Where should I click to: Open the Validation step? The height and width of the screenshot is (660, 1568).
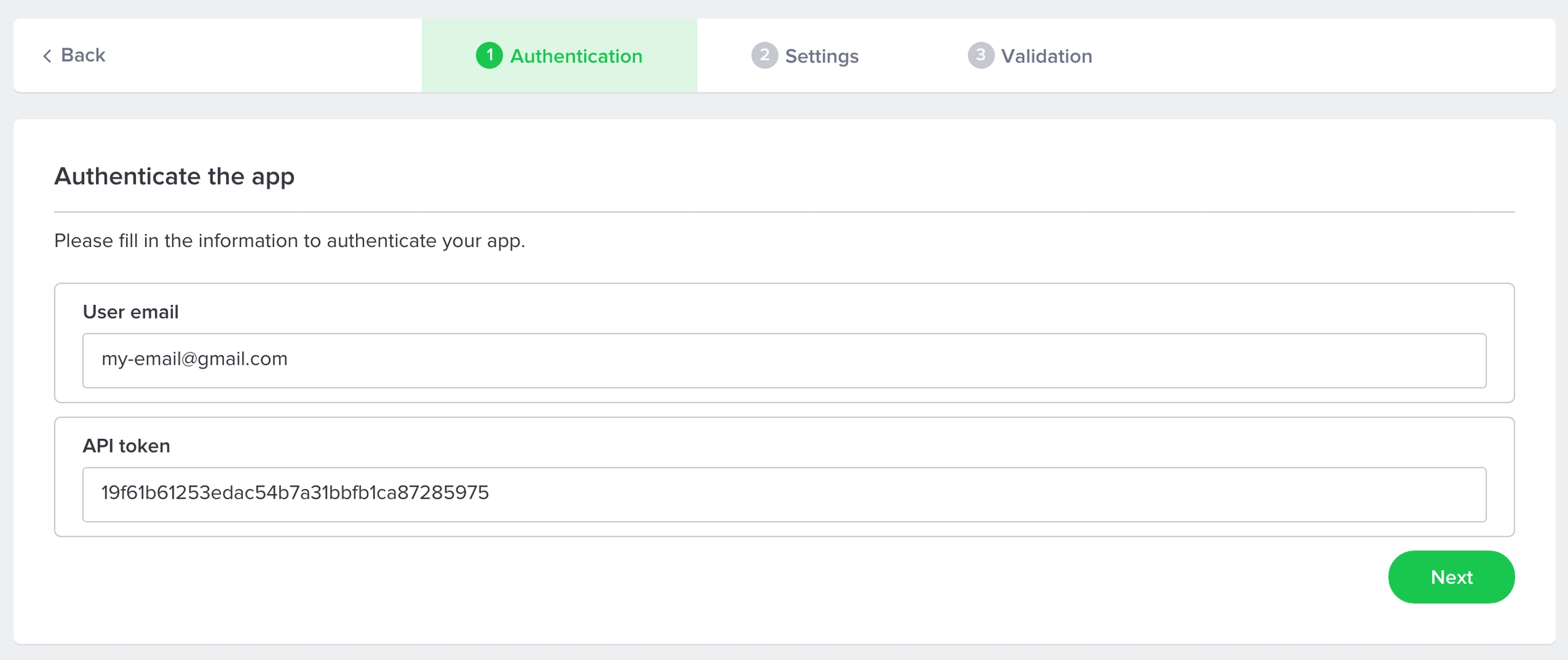coord(1030,55)
